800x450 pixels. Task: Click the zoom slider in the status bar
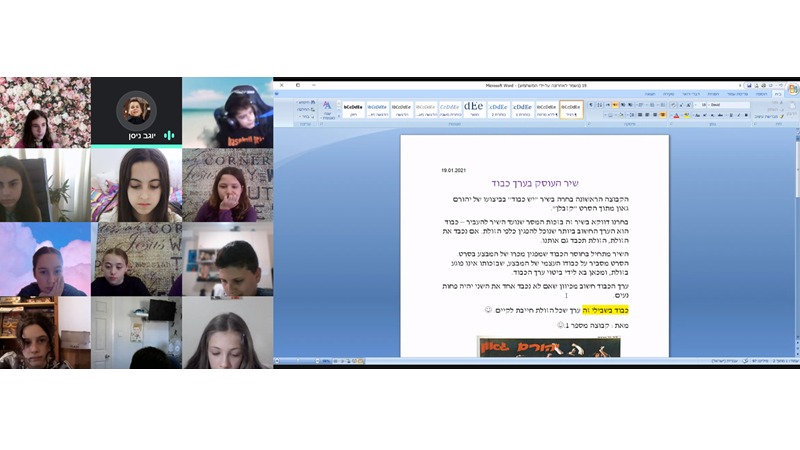(x=297, y=361)
